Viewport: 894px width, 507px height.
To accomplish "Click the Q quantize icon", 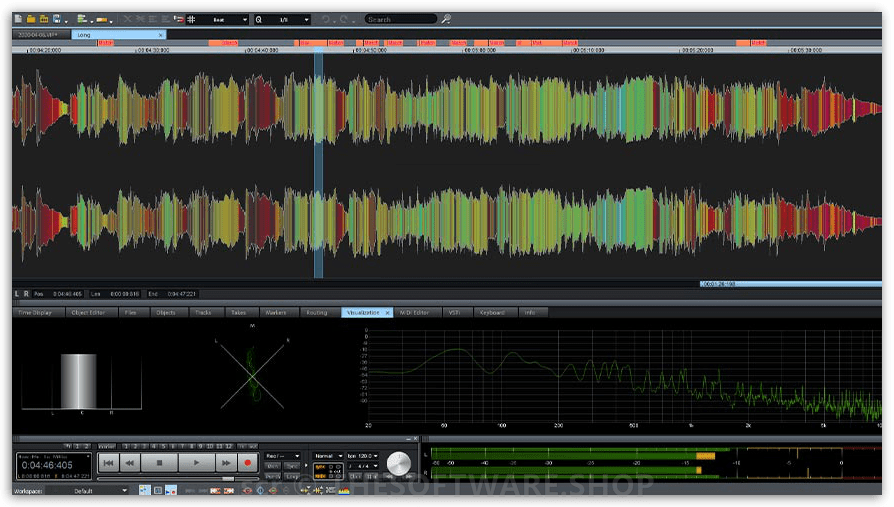I will pos(259,19).
